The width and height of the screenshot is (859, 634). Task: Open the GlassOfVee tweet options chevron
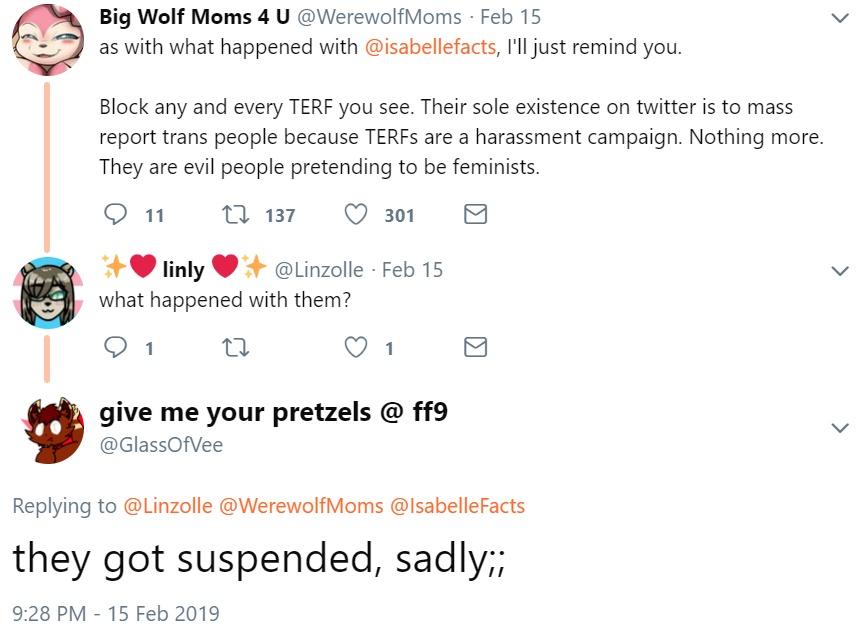[838, 428]
